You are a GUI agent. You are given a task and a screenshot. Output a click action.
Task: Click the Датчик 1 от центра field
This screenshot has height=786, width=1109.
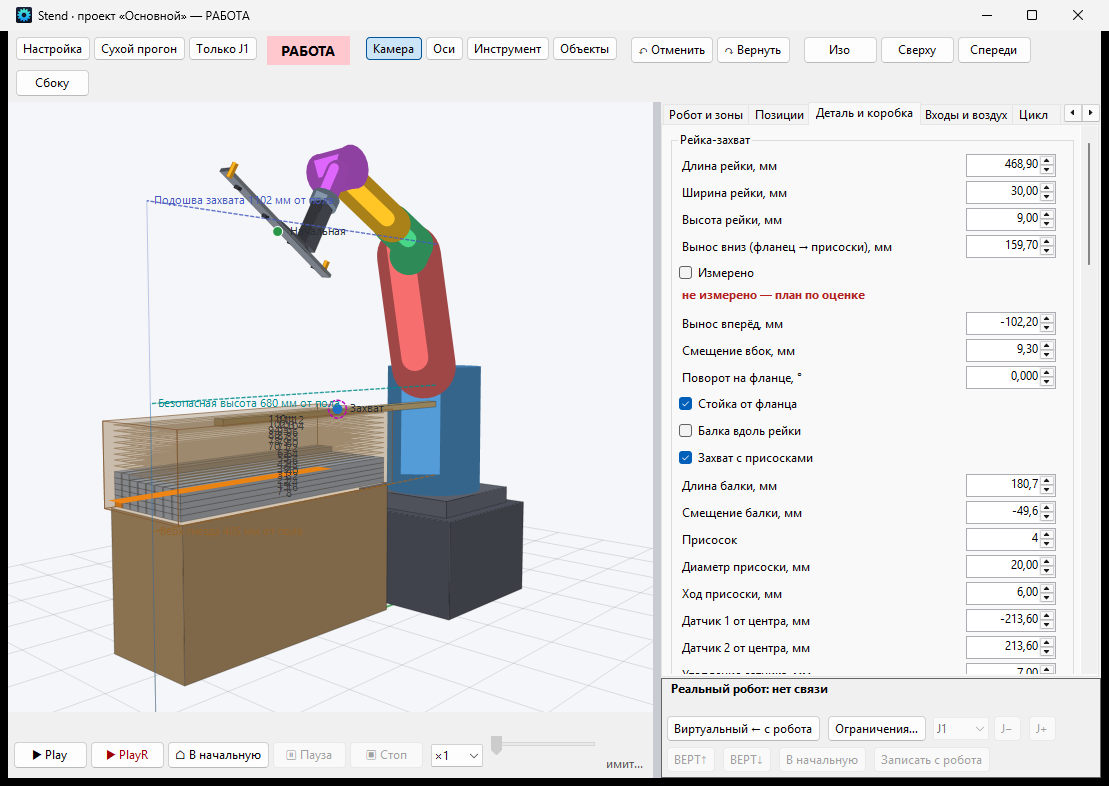[1004, 620]
